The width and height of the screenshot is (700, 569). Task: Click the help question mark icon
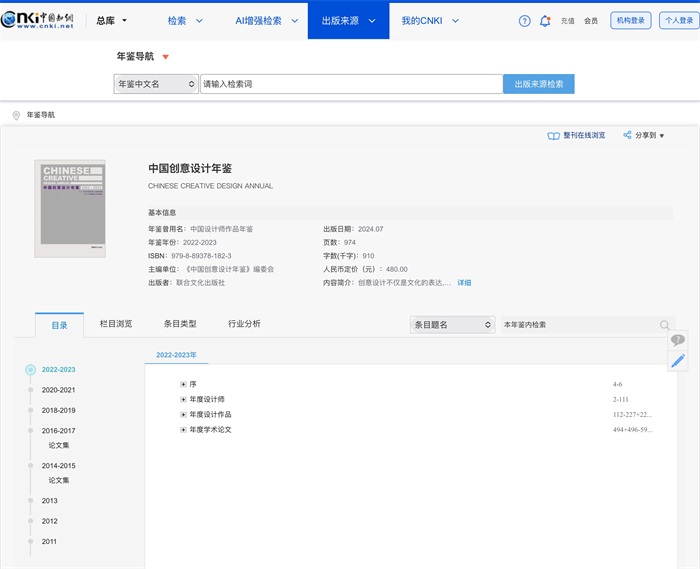[x=525, y=20]
